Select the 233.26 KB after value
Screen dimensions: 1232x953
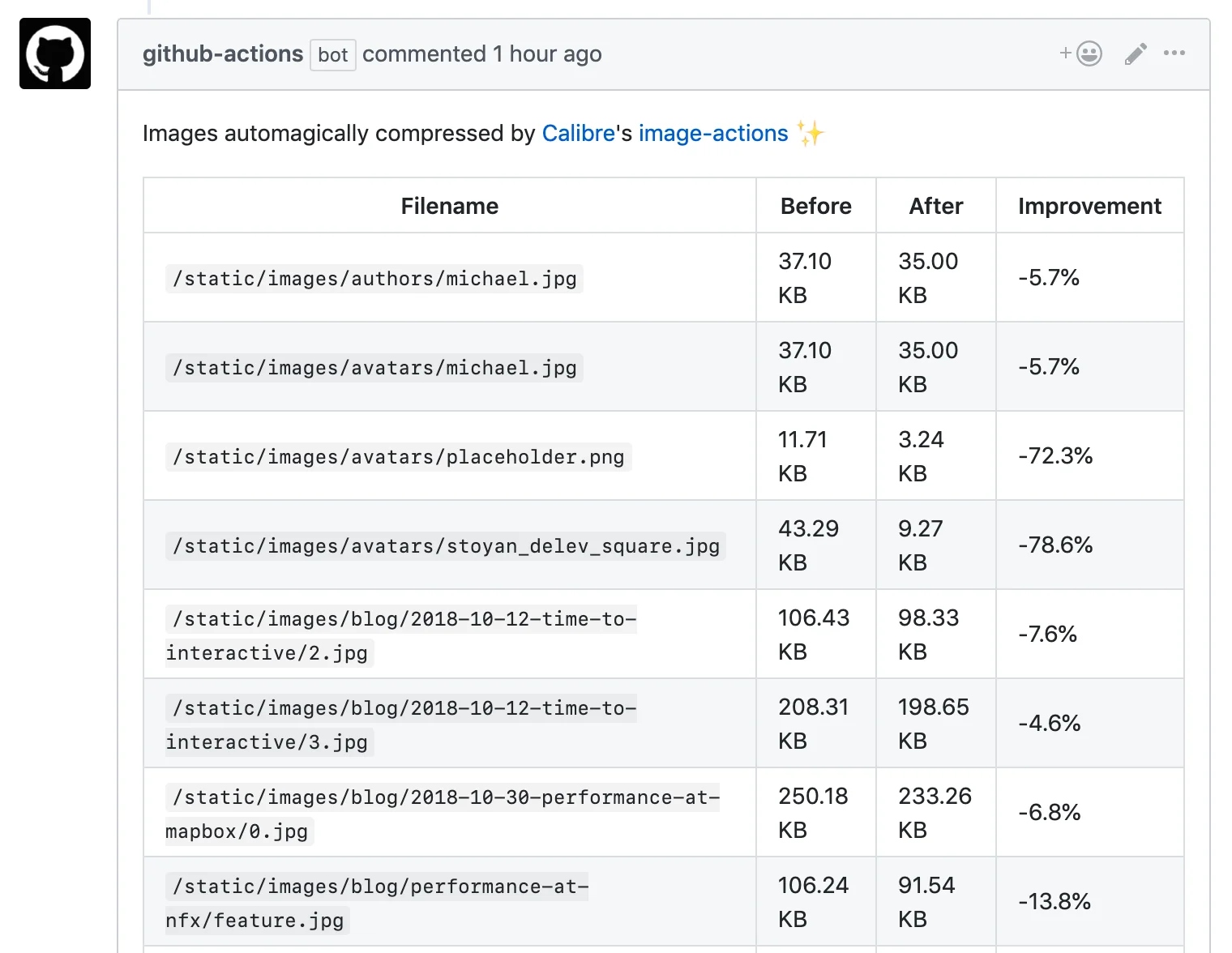pyautogui.click(x=935, y=813)
